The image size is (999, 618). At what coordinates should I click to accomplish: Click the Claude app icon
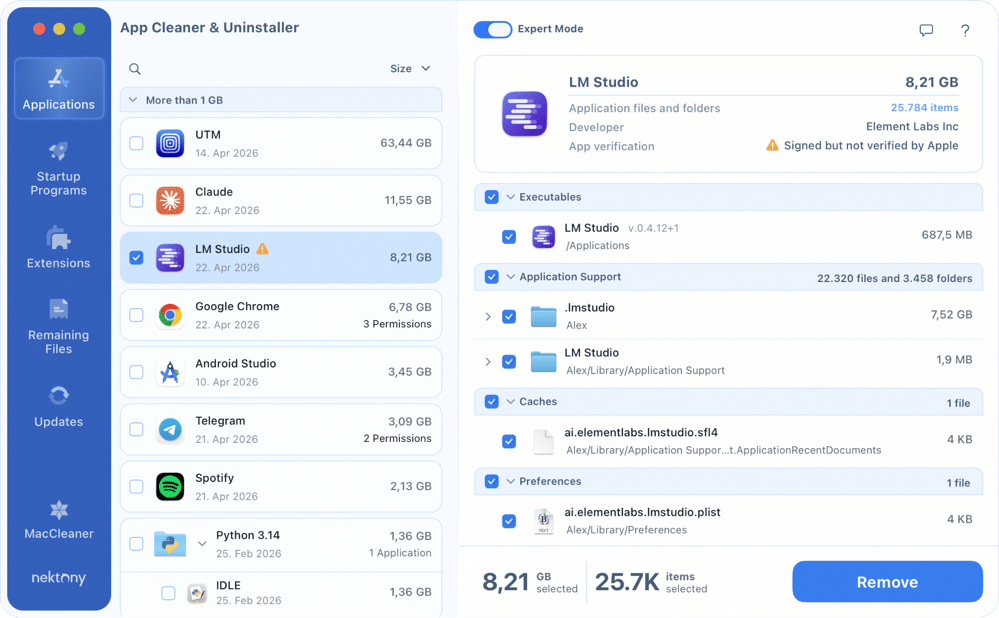click(170, 201)
